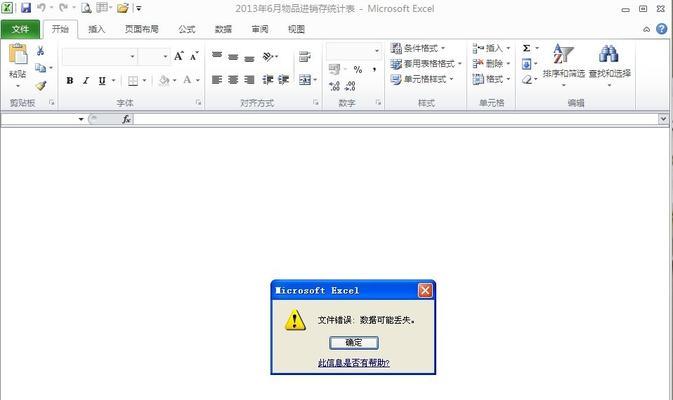Open the font size combo box

click(154, 57)
